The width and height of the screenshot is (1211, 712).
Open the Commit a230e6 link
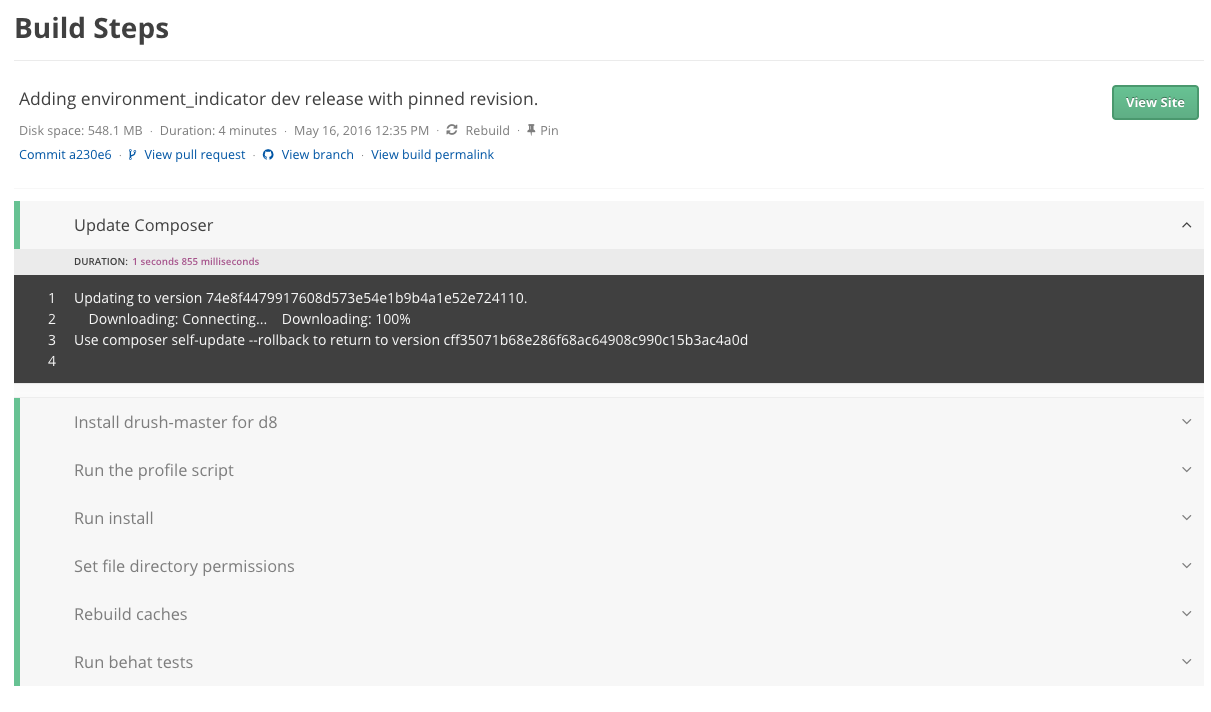click(x=65, y=155)
